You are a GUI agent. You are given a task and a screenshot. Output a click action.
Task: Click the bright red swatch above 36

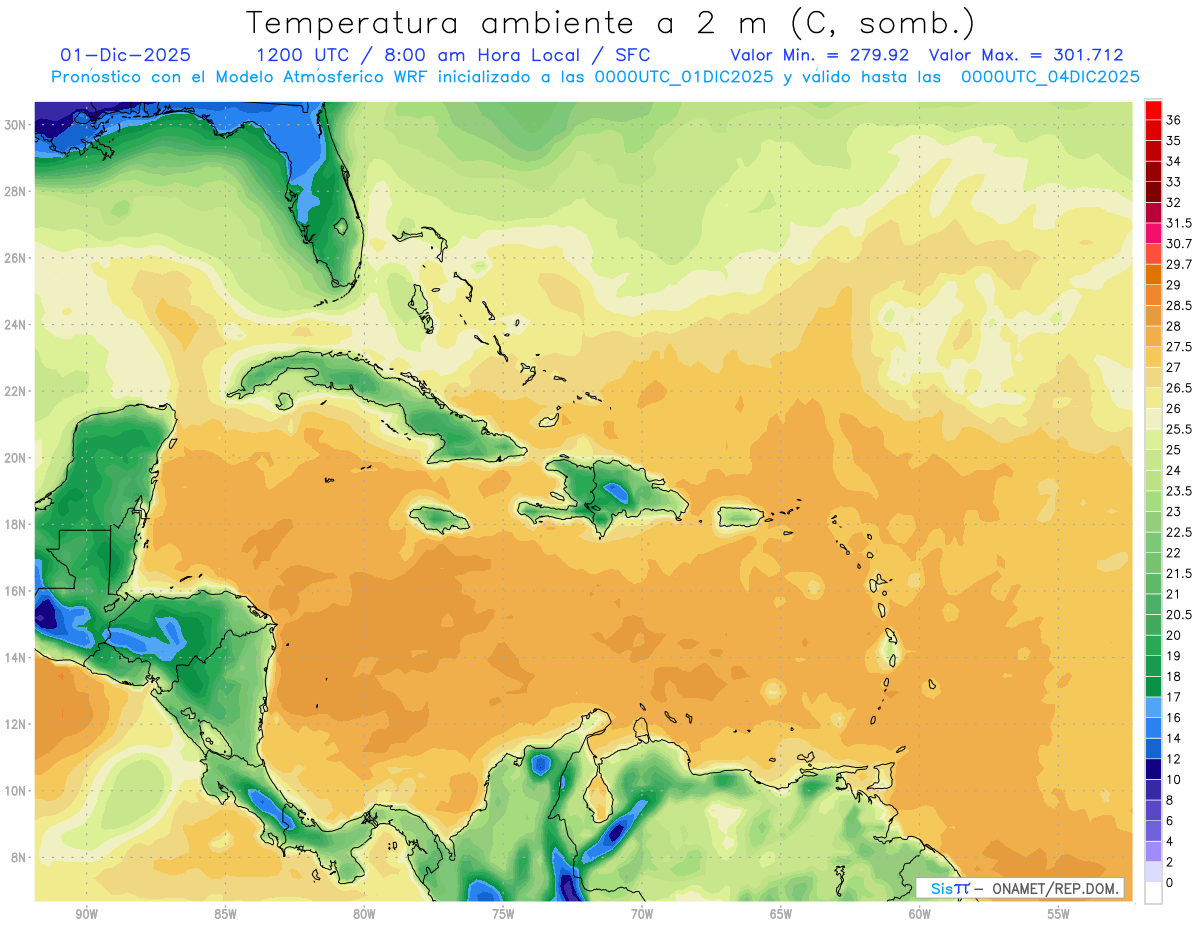(x=1153, y=110)
